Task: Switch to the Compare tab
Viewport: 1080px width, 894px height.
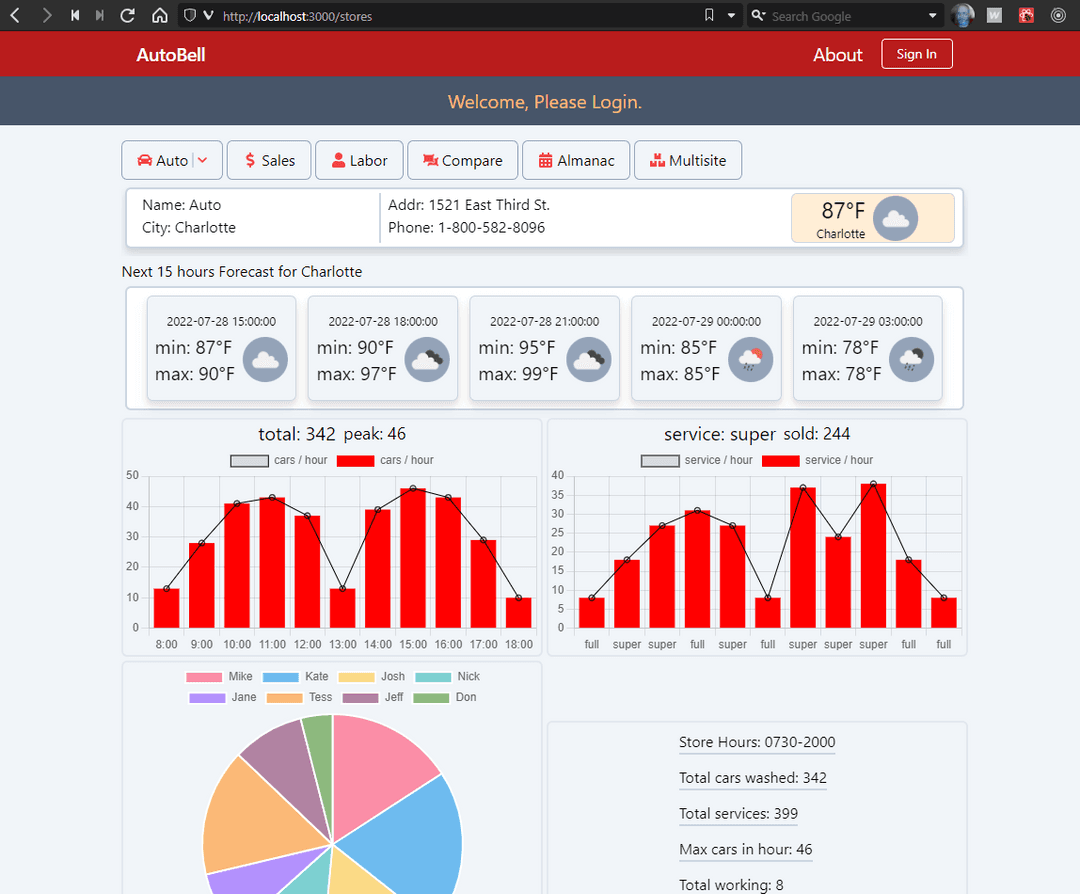Action: tap(463, 160)
